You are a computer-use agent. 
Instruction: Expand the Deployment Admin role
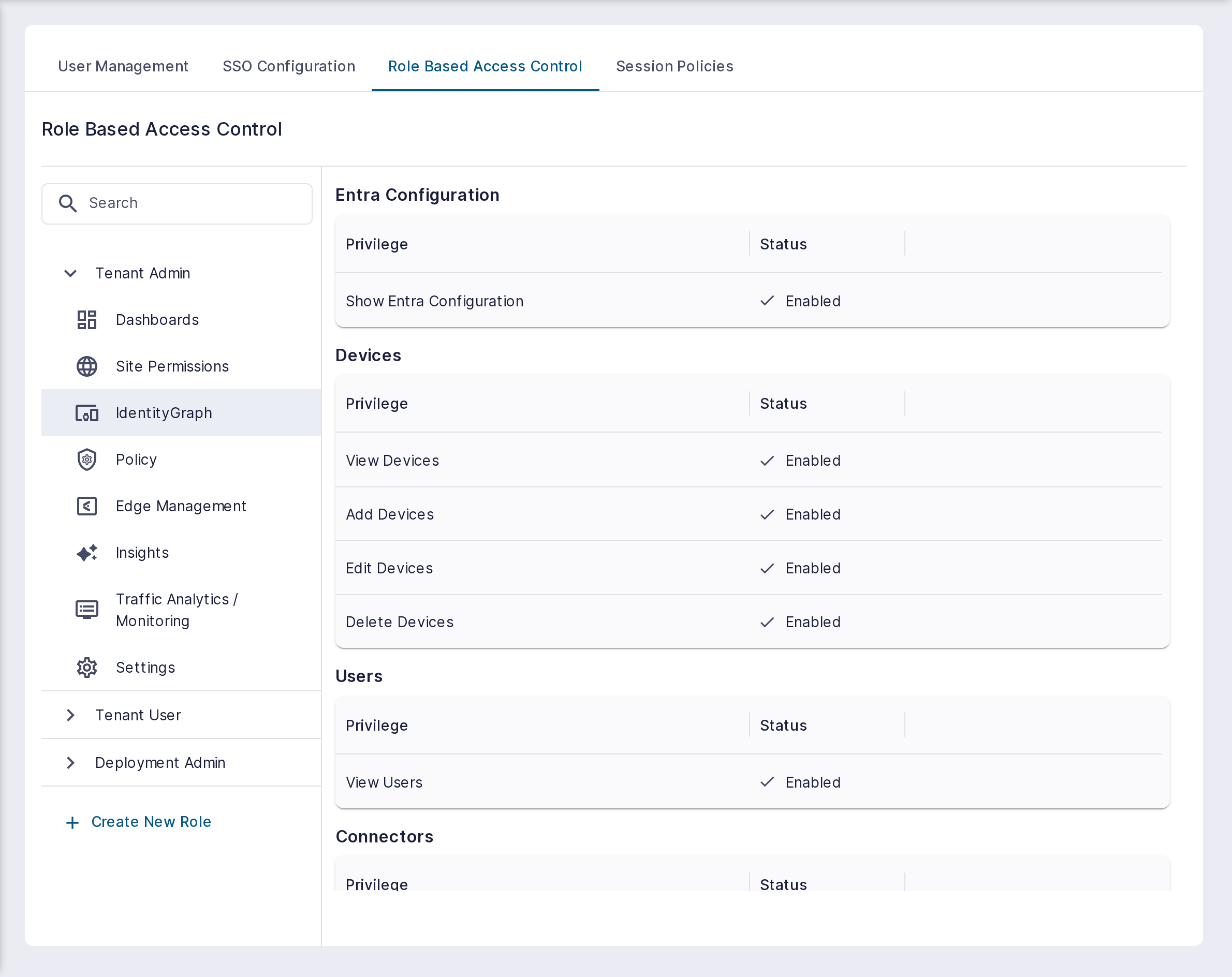[x=70, y=763]
